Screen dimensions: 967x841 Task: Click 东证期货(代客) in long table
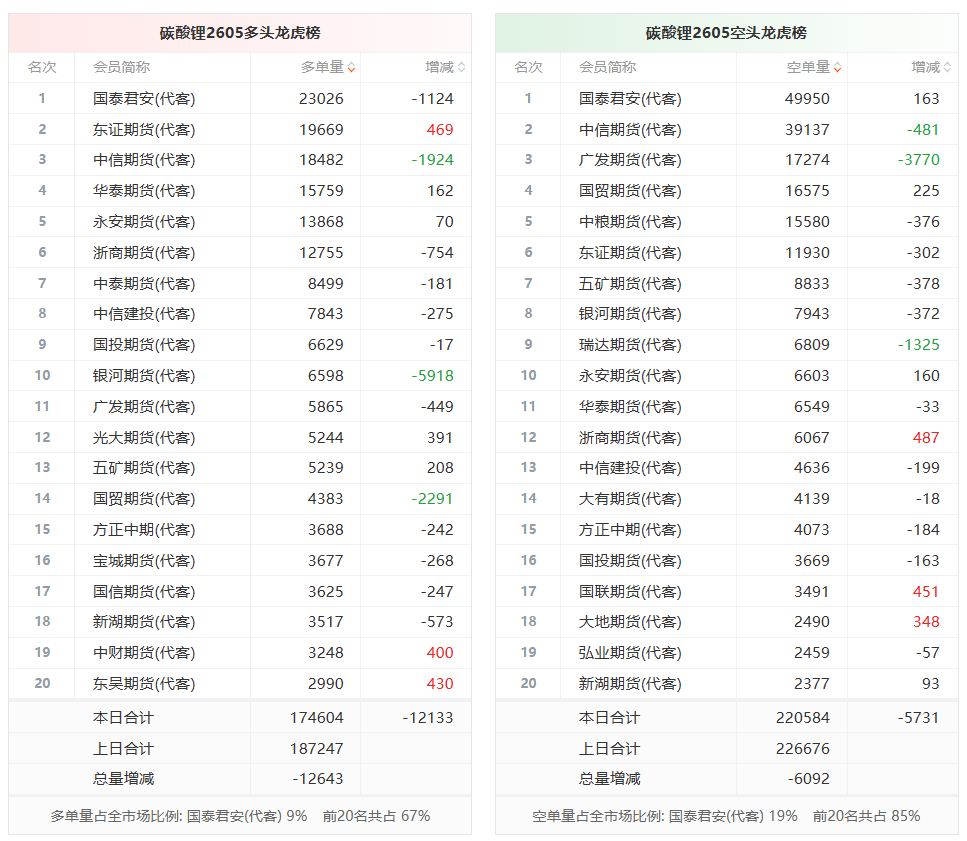[144, 129]
